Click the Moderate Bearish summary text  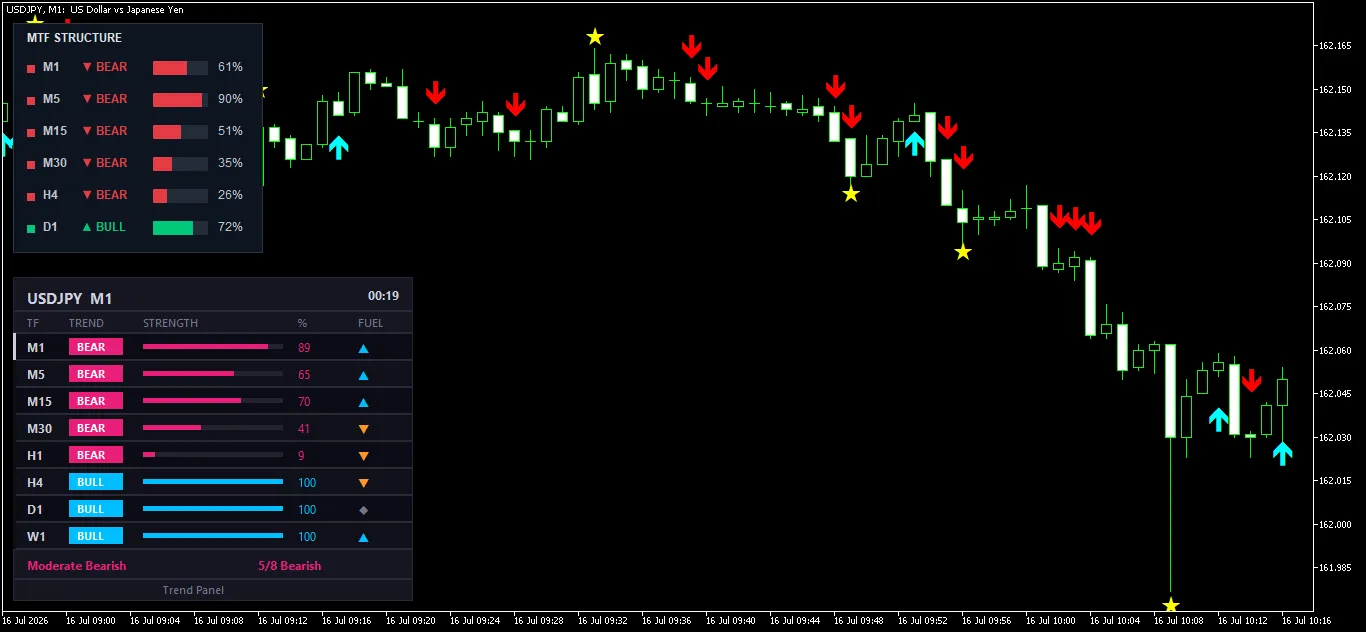pos(77,566)
